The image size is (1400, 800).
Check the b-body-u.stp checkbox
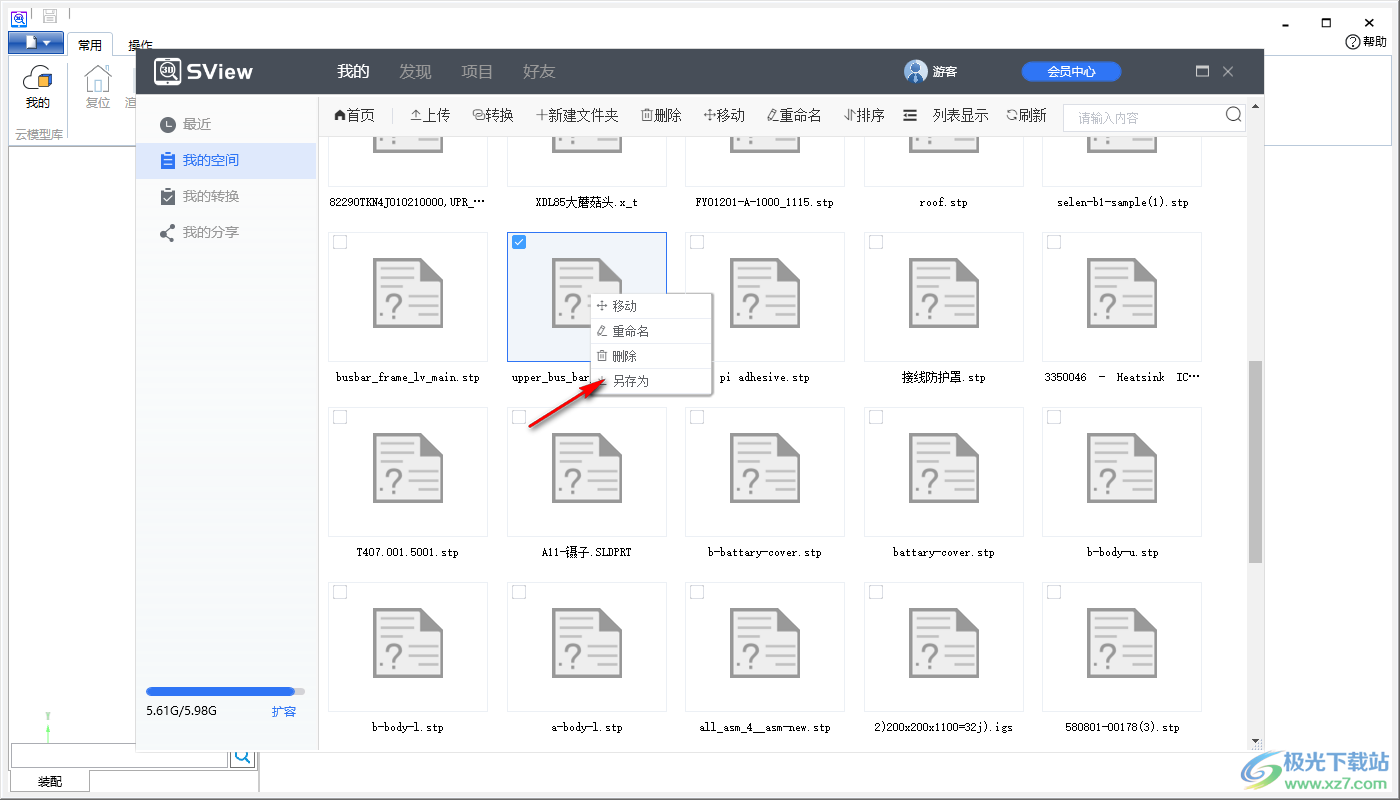coord(1054,417)
